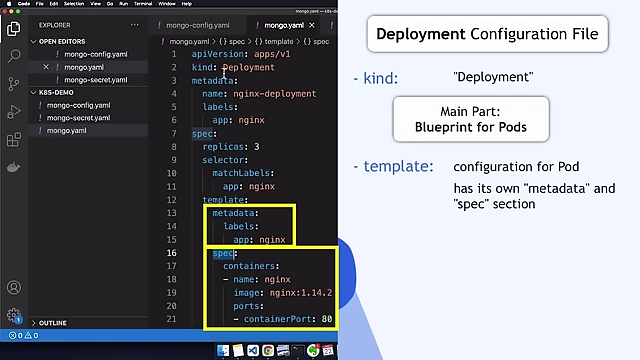Click 'matchLabels:' key in editor
640x360 pixels.
click(x=243, y=173)
